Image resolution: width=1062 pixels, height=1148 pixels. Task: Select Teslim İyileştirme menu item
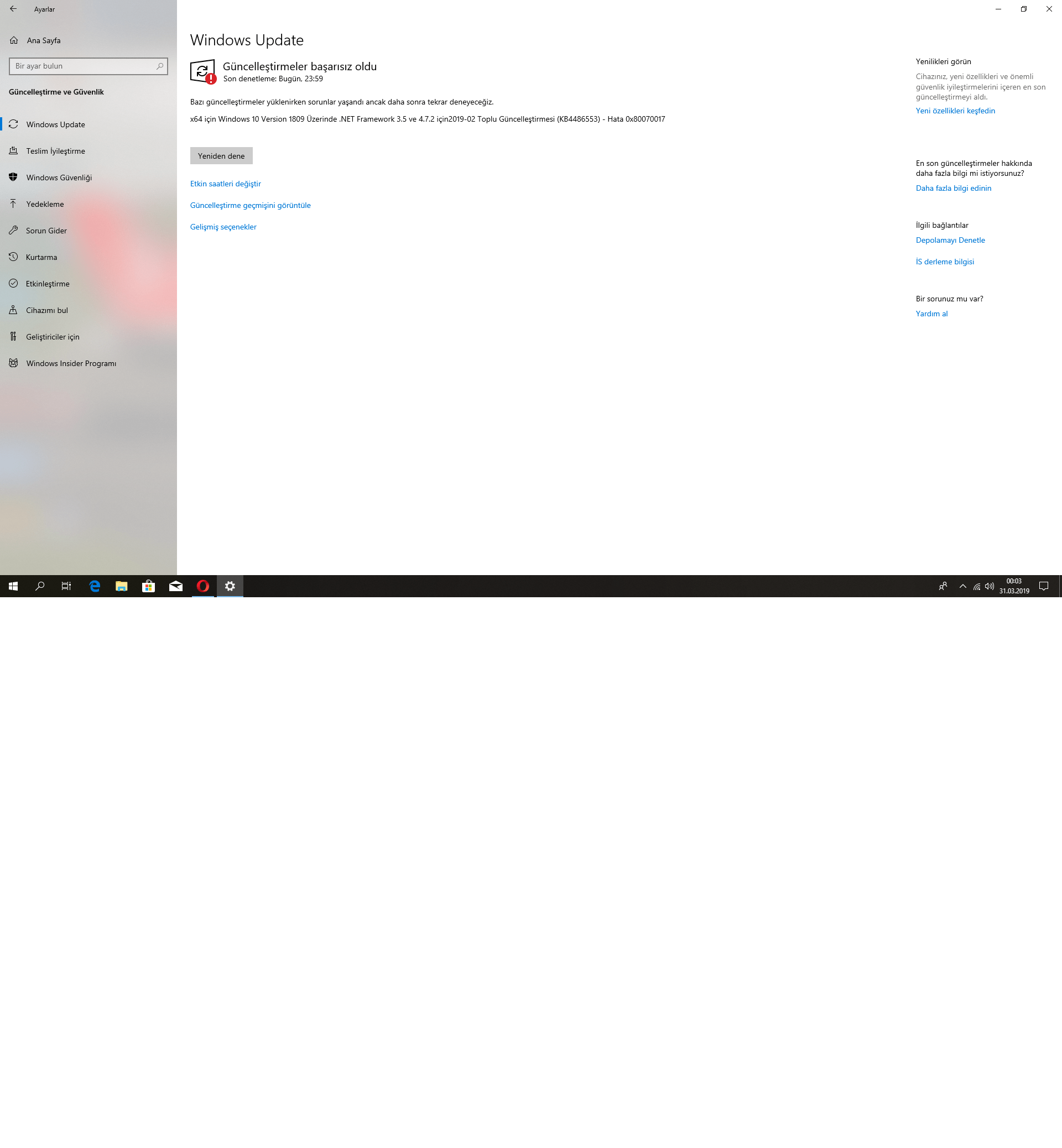pos(55,151)
